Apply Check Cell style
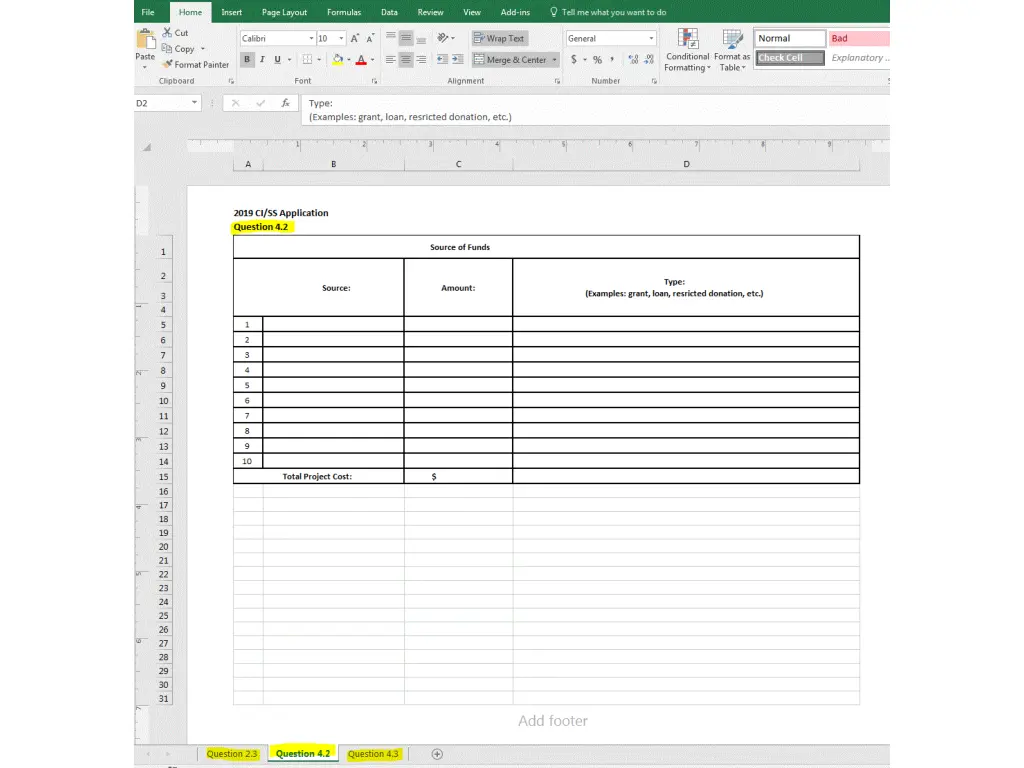The image size is (1024, 768). point(790,57)
